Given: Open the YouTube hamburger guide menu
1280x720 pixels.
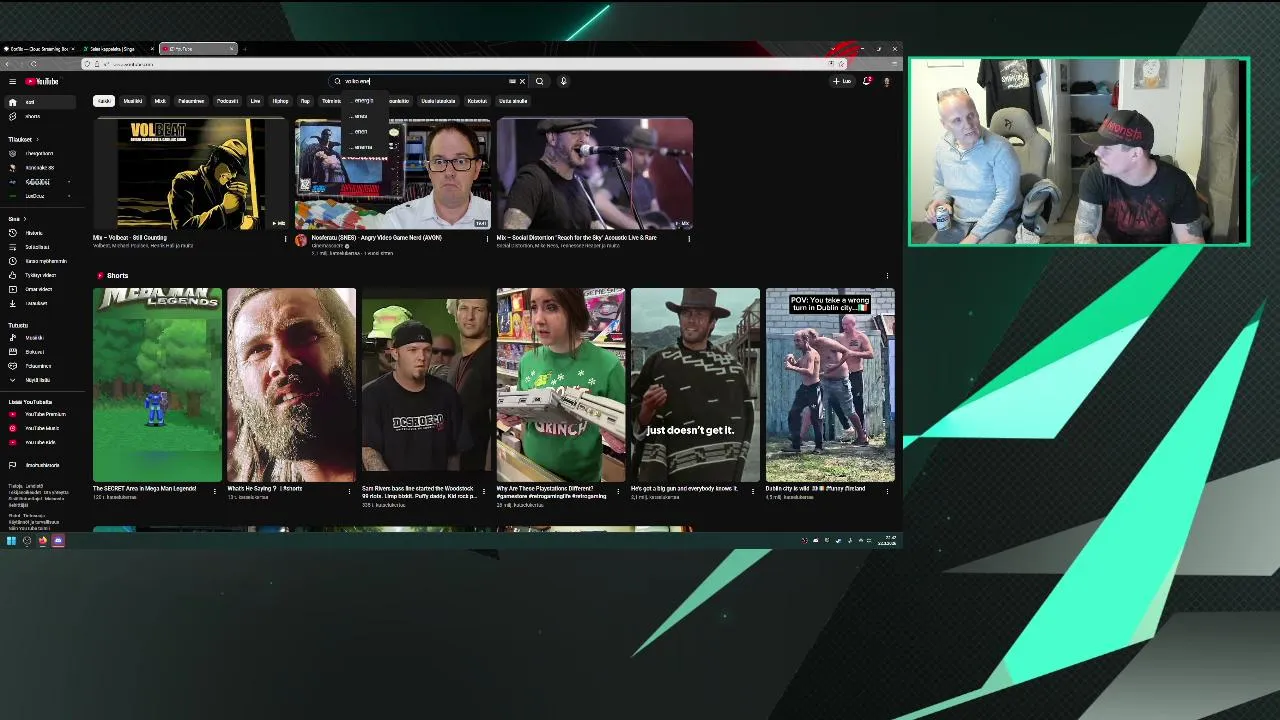Looking at the screenshot, I should click(x=12, y=81).
